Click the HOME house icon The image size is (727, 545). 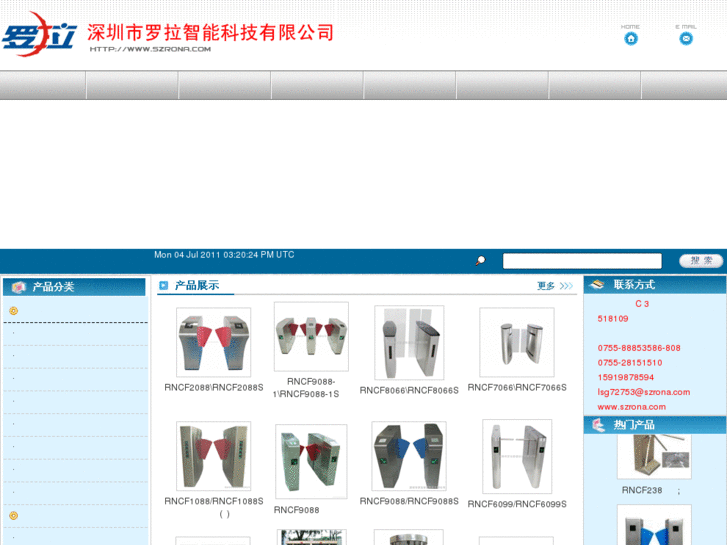[631, 38]
